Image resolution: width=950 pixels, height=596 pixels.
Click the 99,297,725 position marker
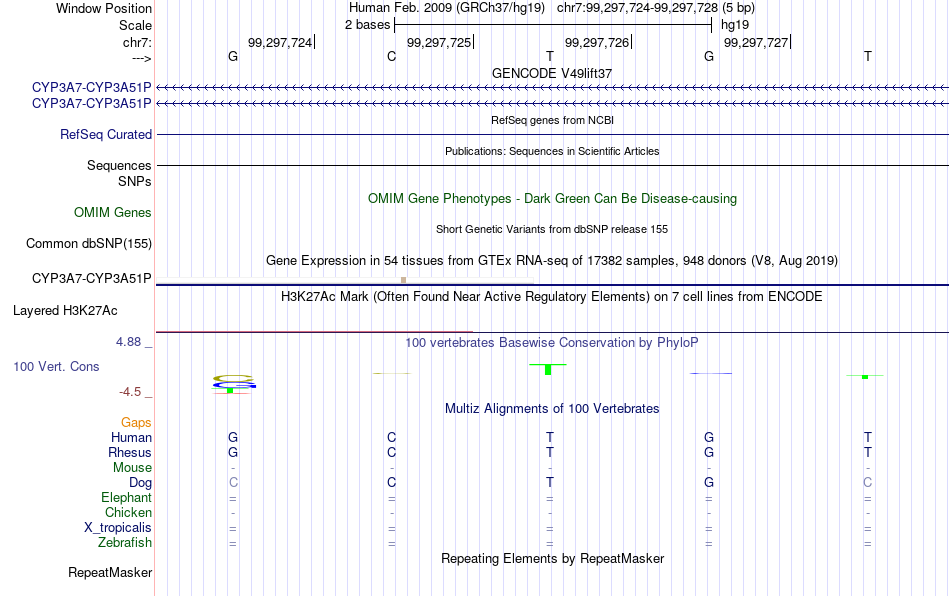pyautogui.click(x=440, y=42)
